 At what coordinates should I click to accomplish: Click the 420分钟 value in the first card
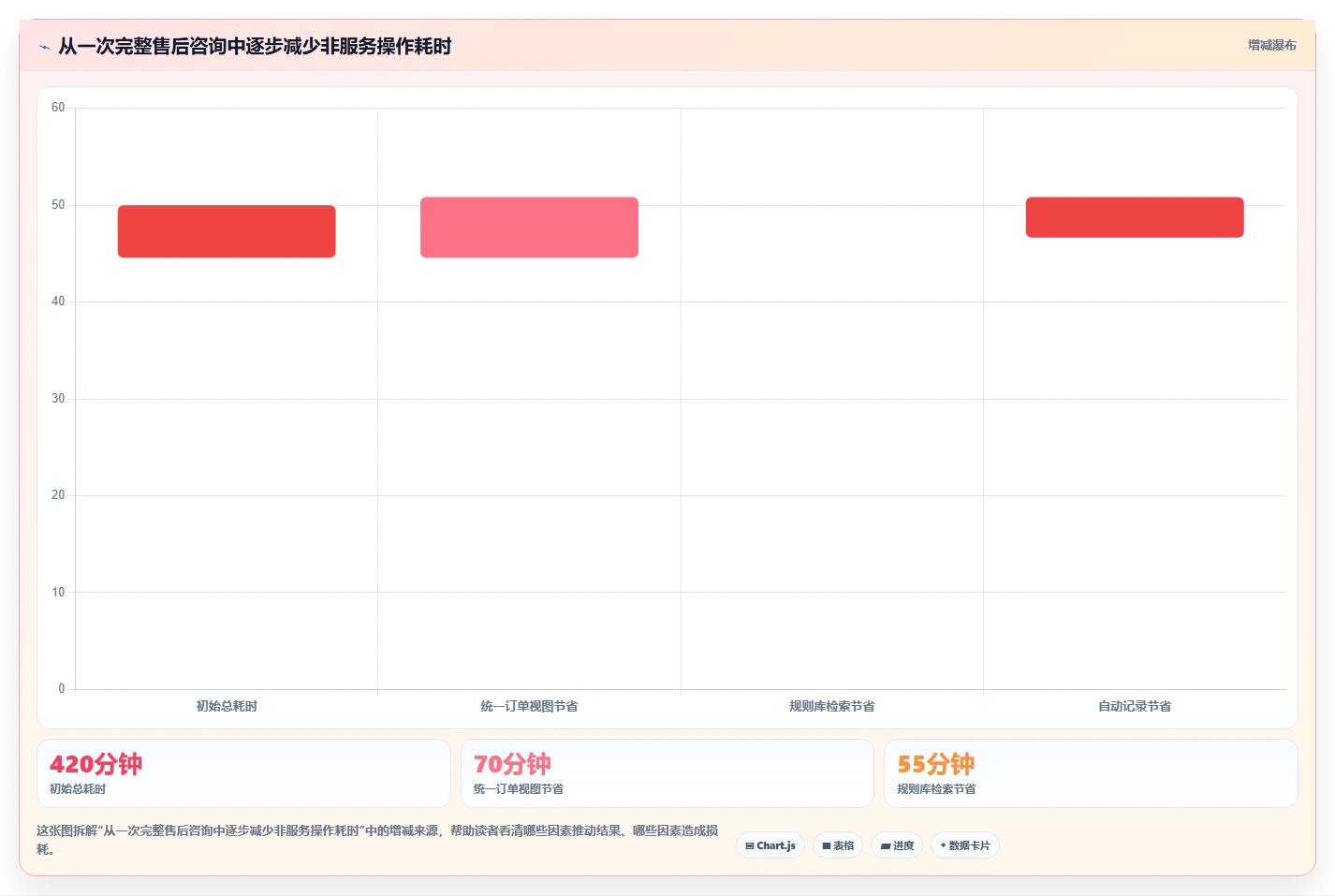coord(96,764)
